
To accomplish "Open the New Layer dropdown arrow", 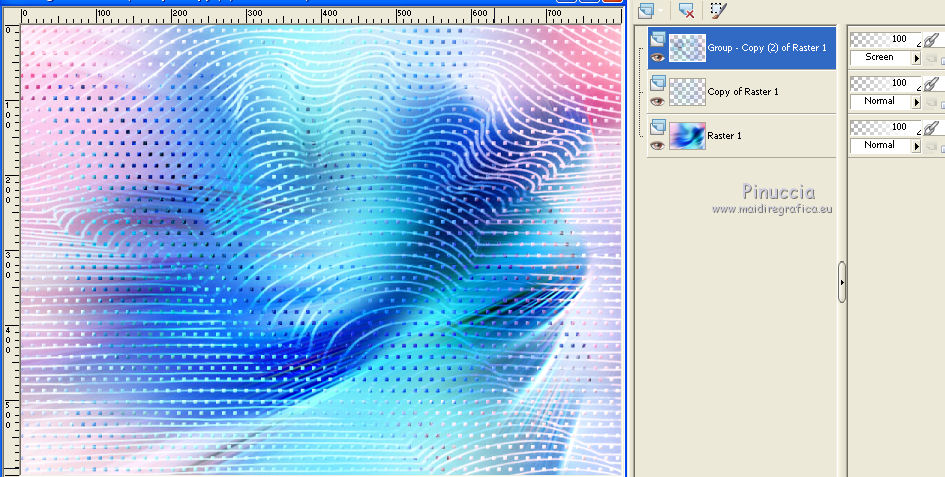I will (x=661, y=10).
